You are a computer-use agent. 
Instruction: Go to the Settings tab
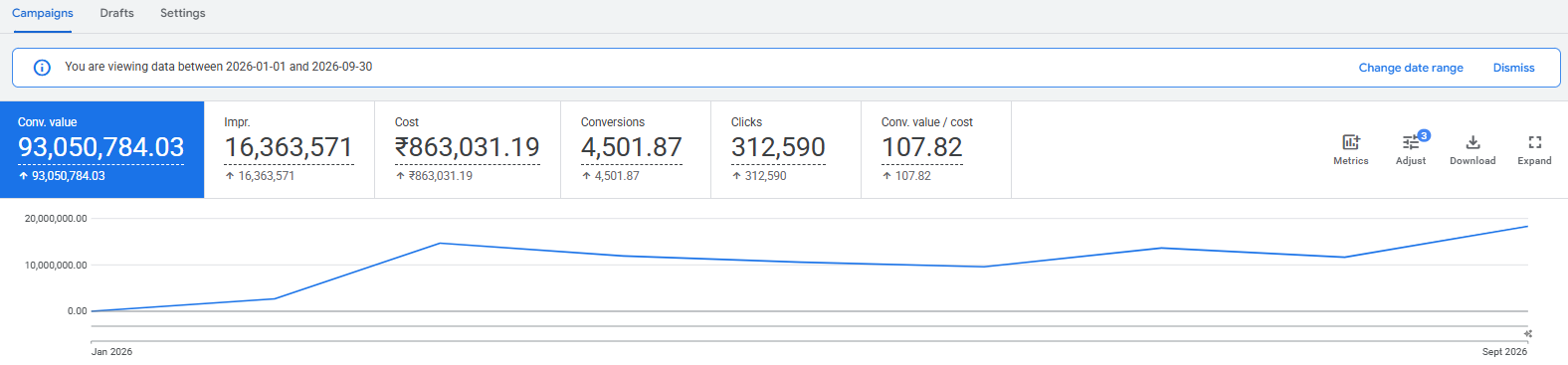[182, 13]
